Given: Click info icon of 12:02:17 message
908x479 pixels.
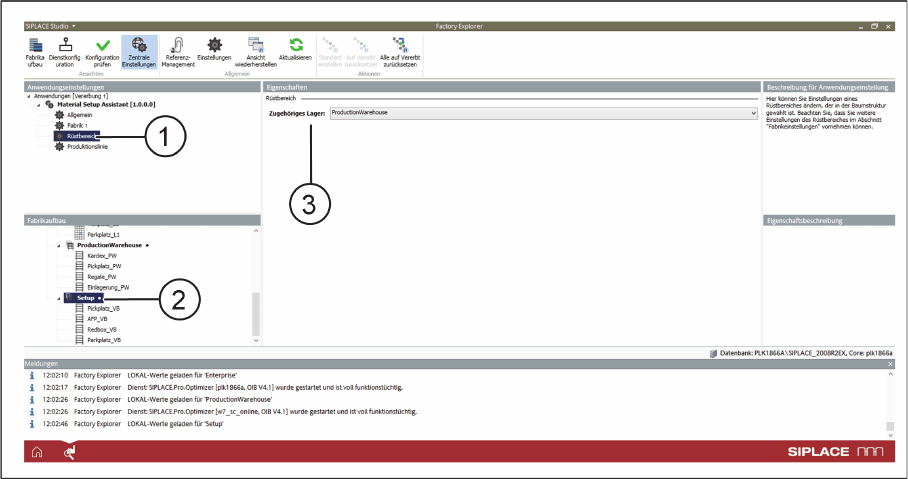Looking at the screenshot, I should [32, 387].
